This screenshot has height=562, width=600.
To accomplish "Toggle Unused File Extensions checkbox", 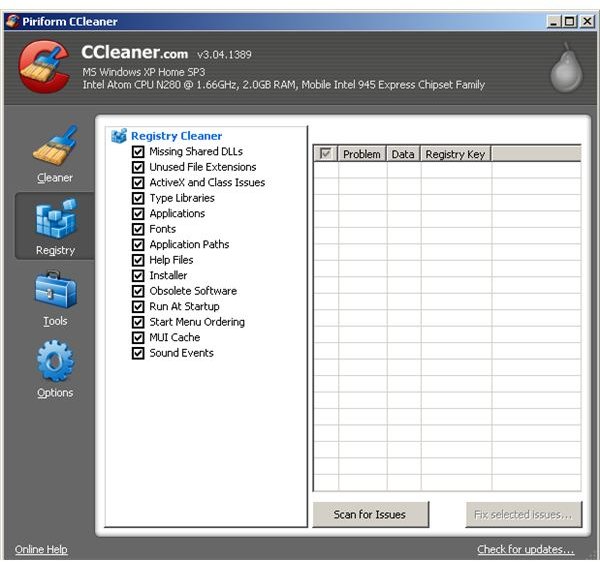I will point(138,167).
